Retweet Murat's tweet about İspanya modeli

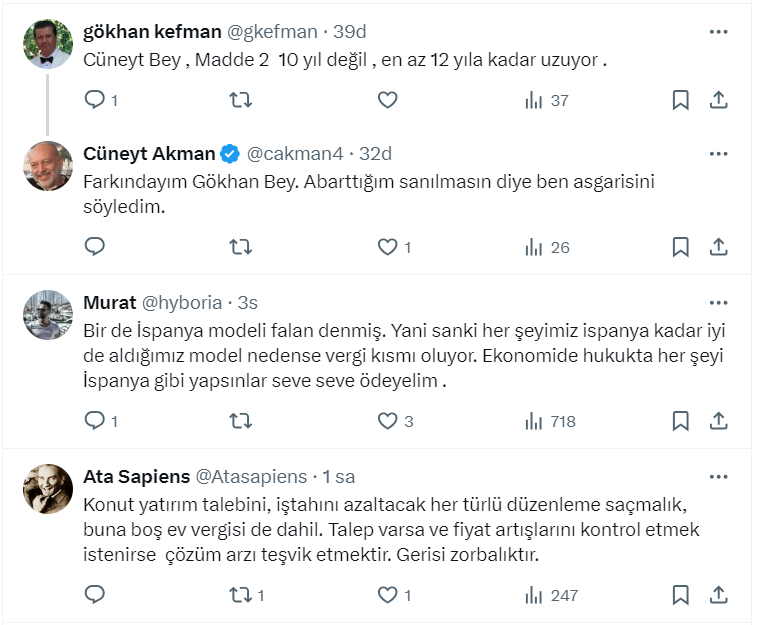point(241,421)
